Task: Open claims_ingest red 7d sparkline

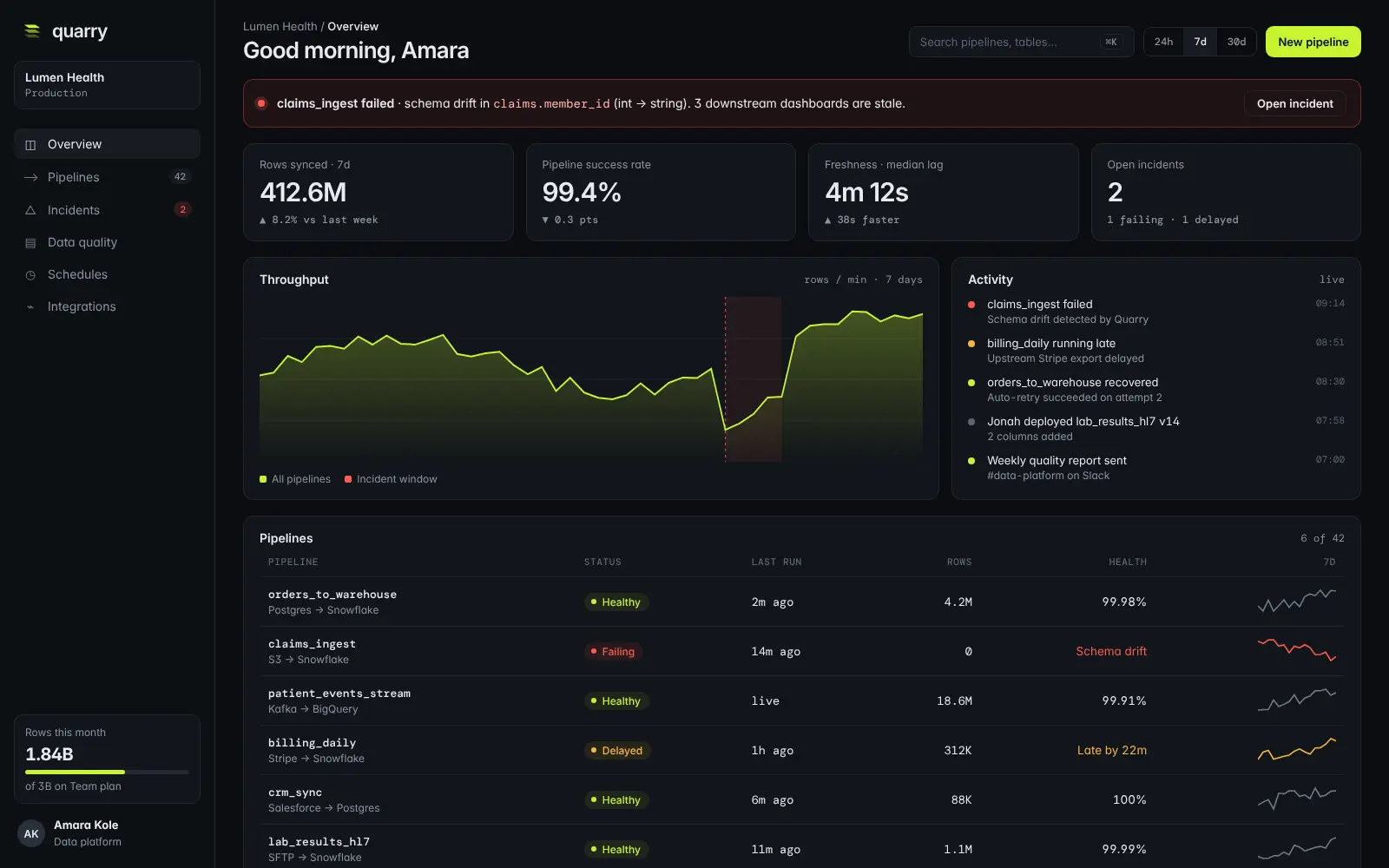Action: [1297, 650]
